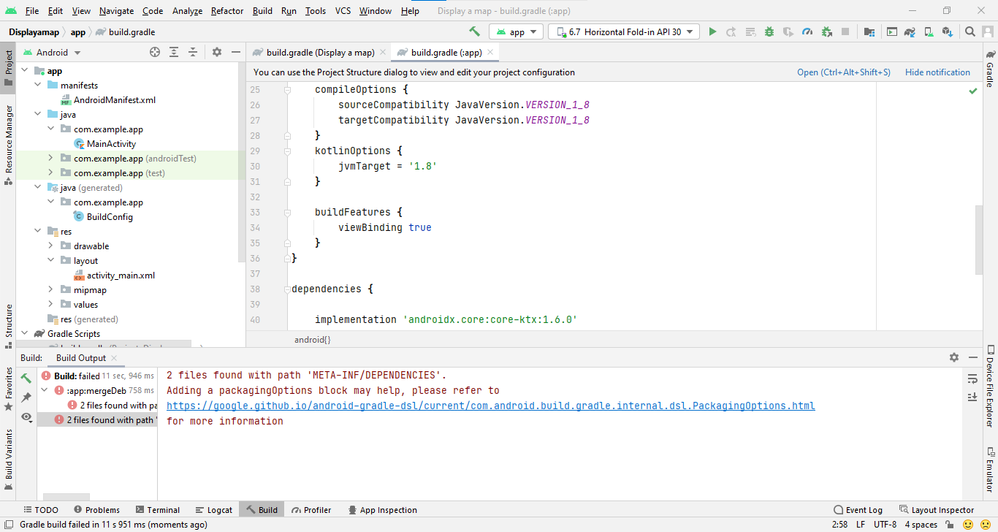This screenshot has width=998, height=532.
Task: Click the Hide notification link
Action: point(937,72)
